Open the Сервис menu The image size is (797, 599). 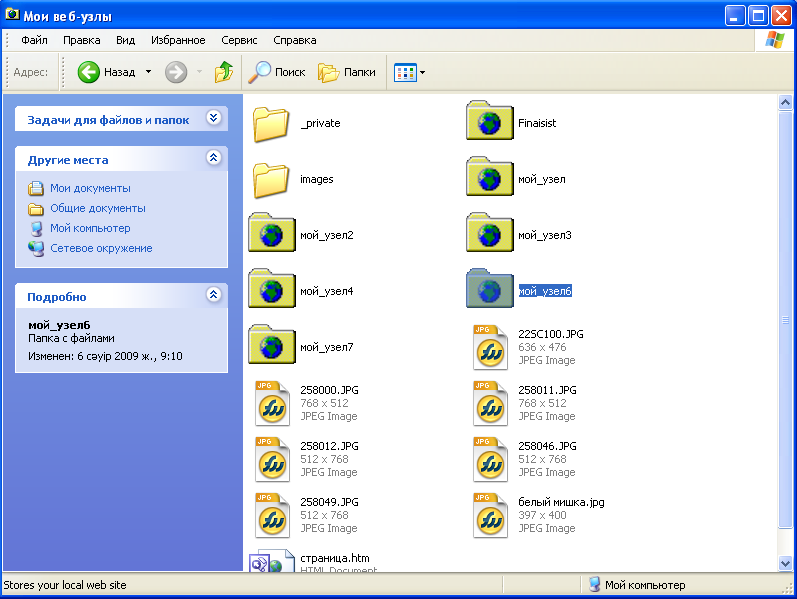[x=239, y=40]
